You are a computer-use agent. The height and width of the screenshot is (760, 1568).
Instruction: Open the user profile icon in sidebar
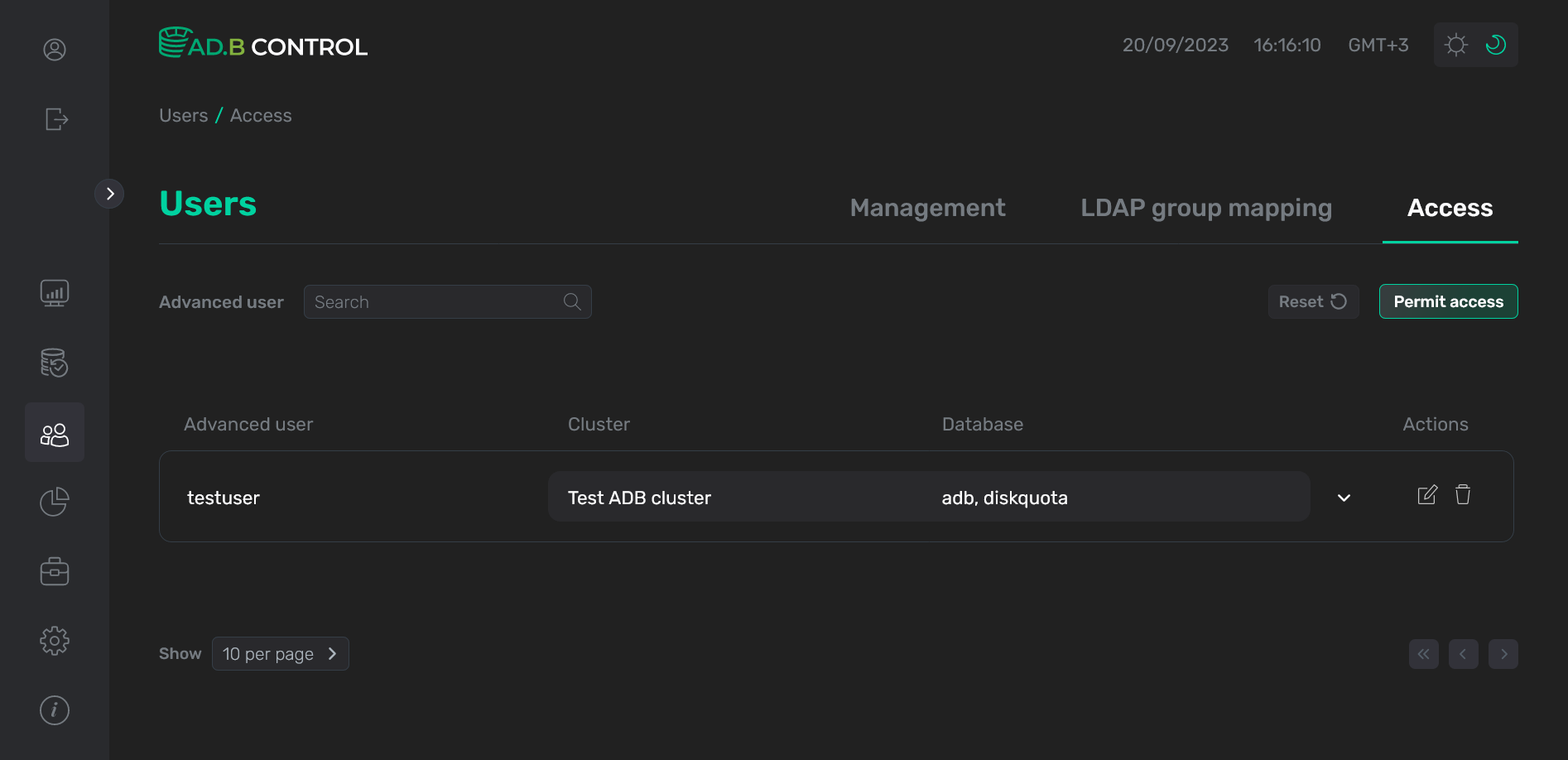click(x=55, y=50)
